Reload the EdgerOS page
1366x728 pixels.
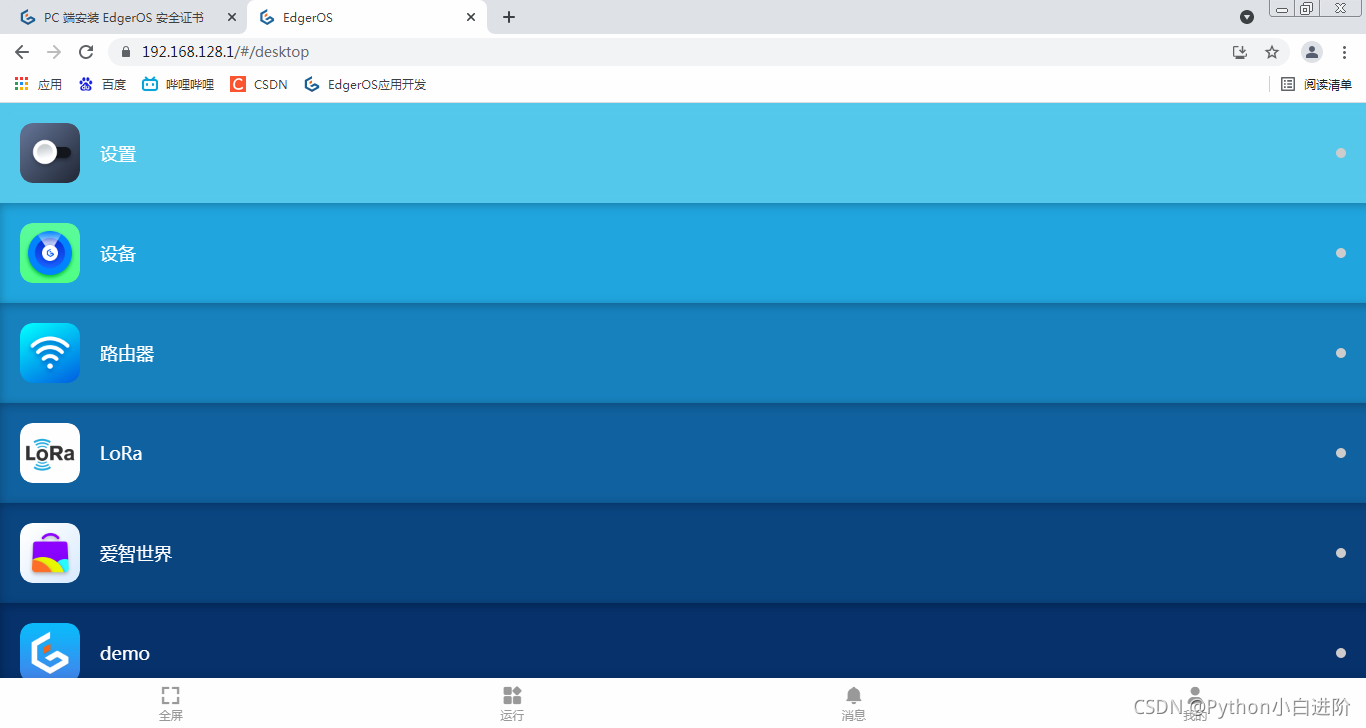pos(86,52)
